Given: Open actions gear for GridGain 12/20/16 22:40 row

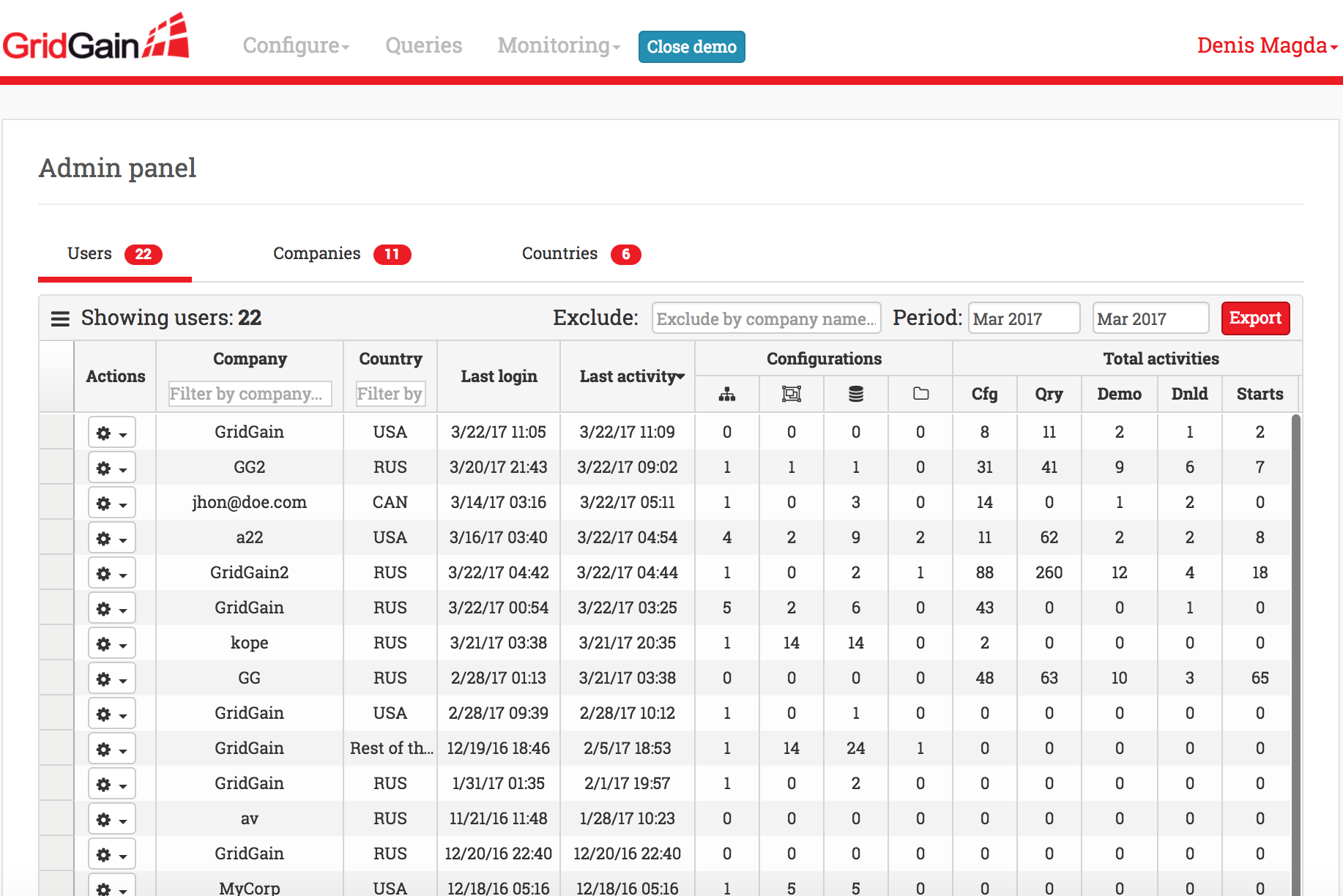Looking at the screenshot, I should pos(112,854).
